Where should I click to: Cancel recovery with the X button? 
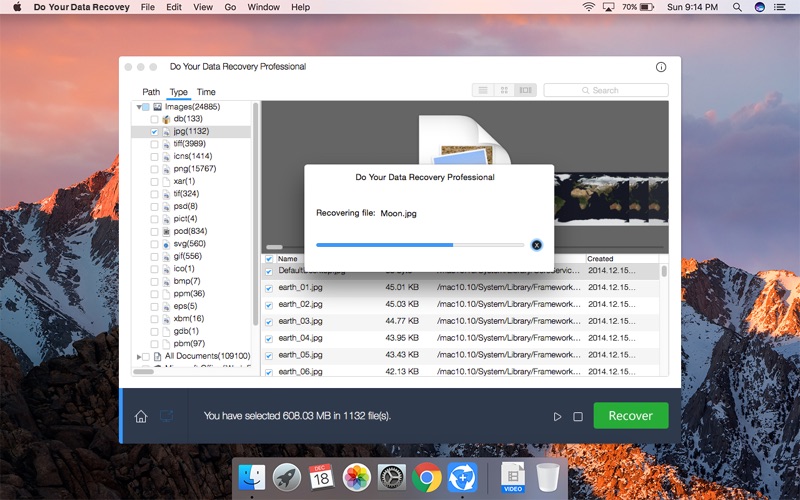(x=536, y=245)
